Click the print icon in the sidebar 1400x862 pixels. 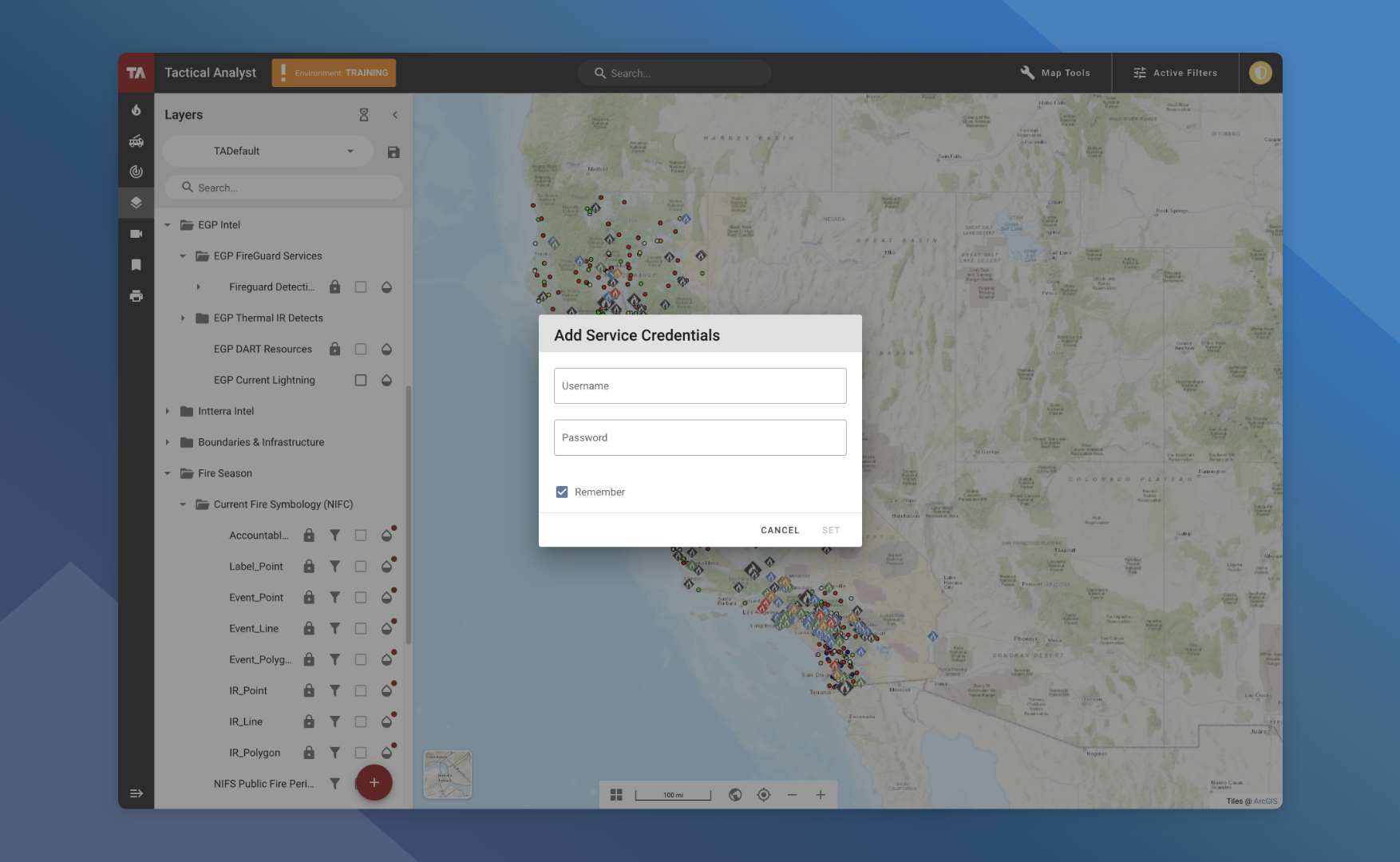[136, 296]
